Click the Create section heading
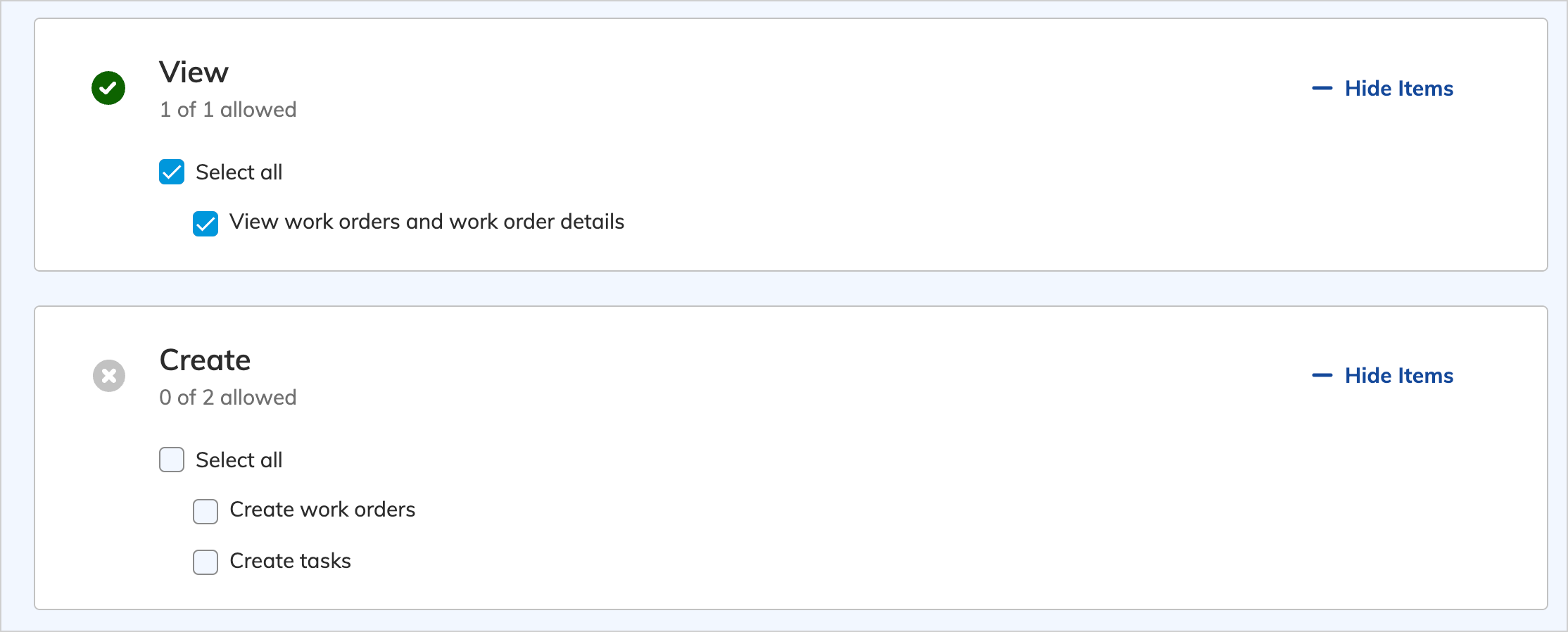 (x=205, y=360)
